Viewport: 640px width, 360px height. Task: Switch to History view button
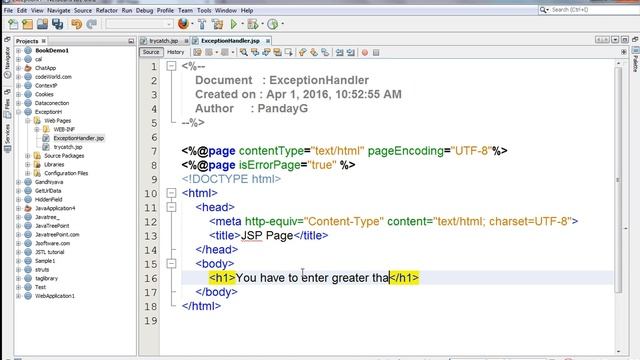tap(176, 52)
